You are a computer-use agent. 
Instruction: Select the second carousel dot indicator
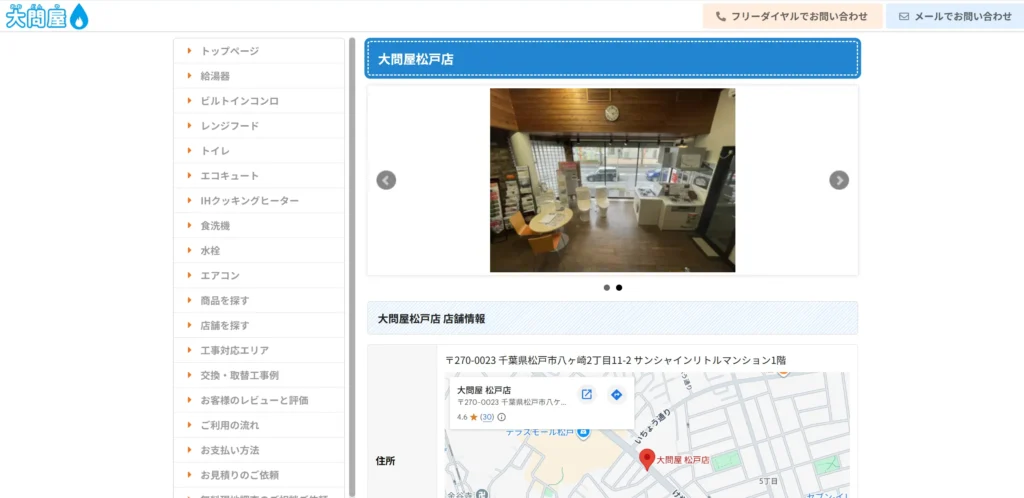coord(619,287)
